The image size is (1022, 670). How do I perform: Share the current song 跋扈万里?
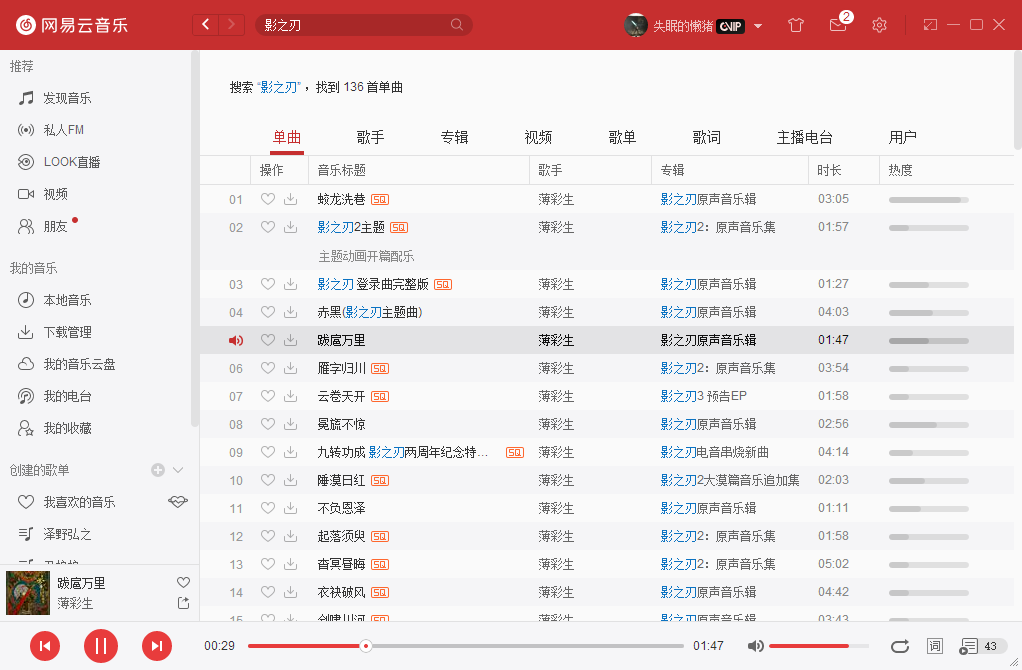(x=183, y=603)
